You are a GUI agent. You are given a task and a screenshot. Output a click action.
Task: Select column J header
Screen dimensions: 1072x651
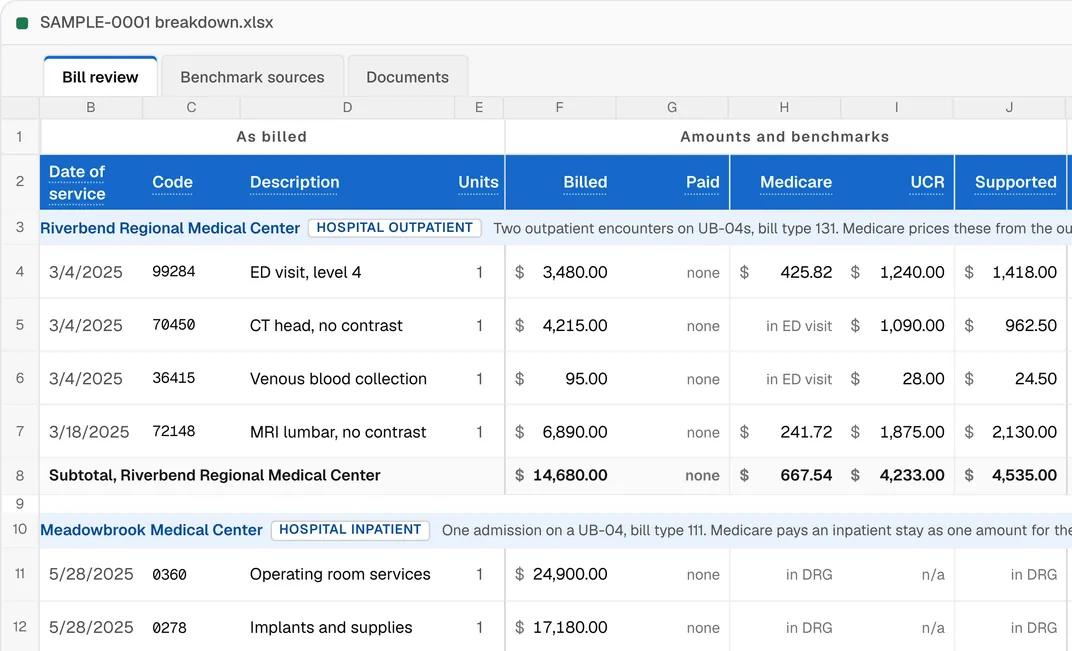click(1009, 107)
